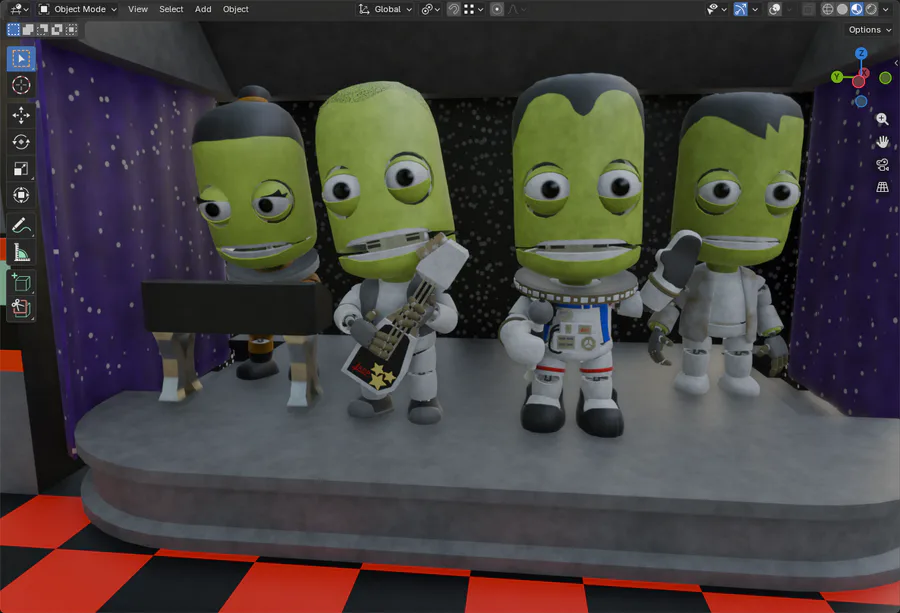Toggle snapping magnet icon
The height and width of the screenshot is (613, 900).
[453, 9]
